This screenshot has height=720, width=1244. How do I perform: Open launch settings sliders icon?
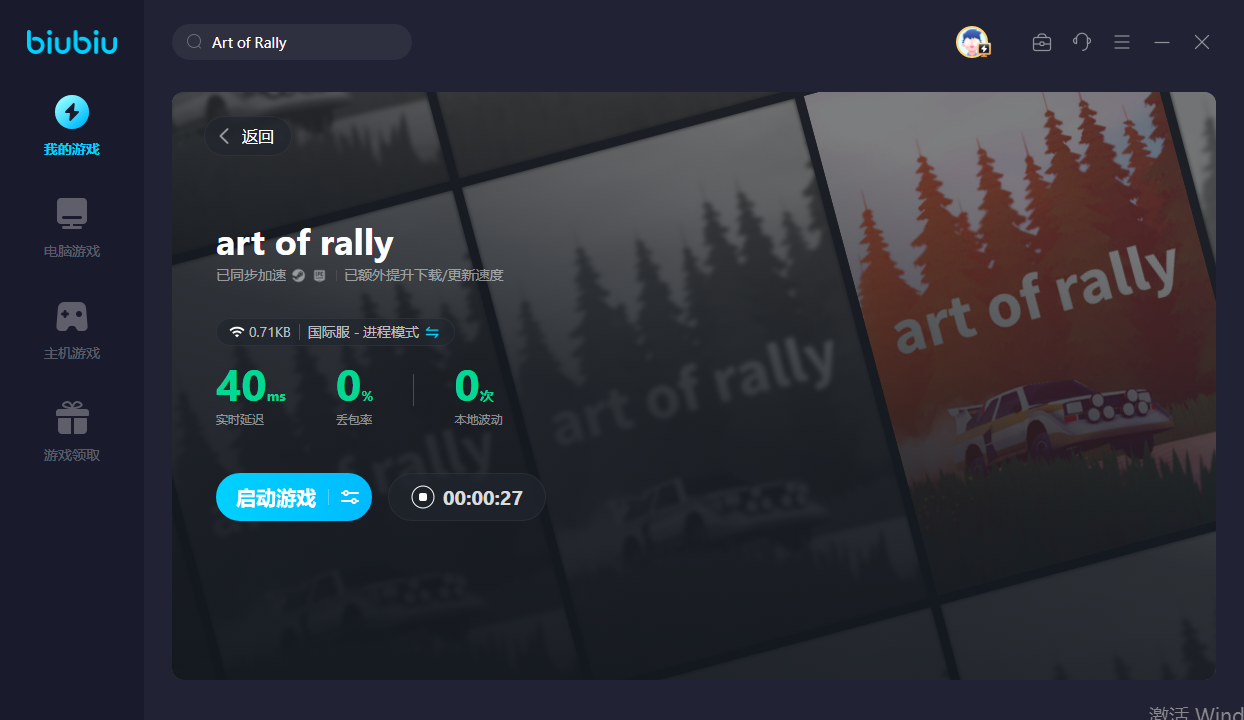(x=350, y=497)
